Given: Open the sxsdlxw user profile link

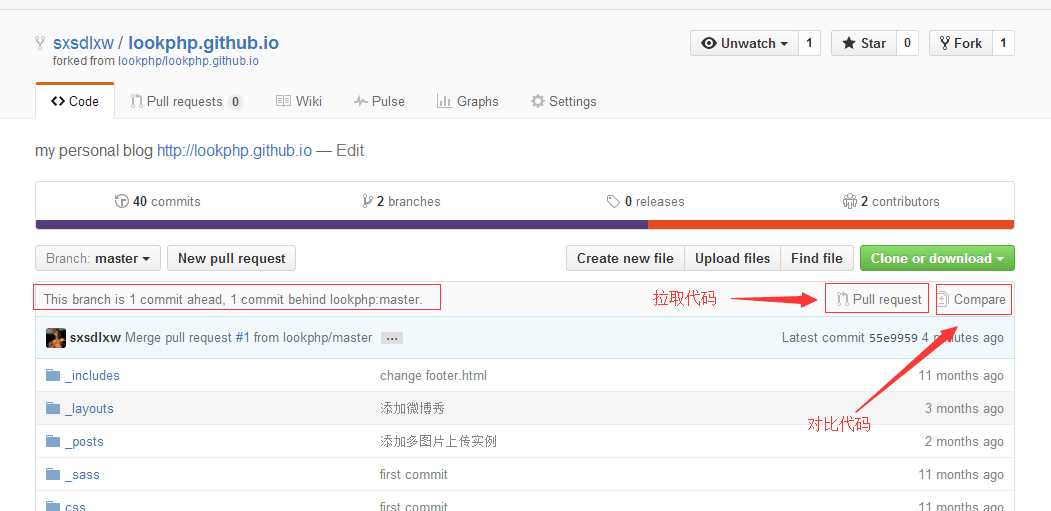Looking at the screenshot, I should pyautogui.click(x=83, y=43).
